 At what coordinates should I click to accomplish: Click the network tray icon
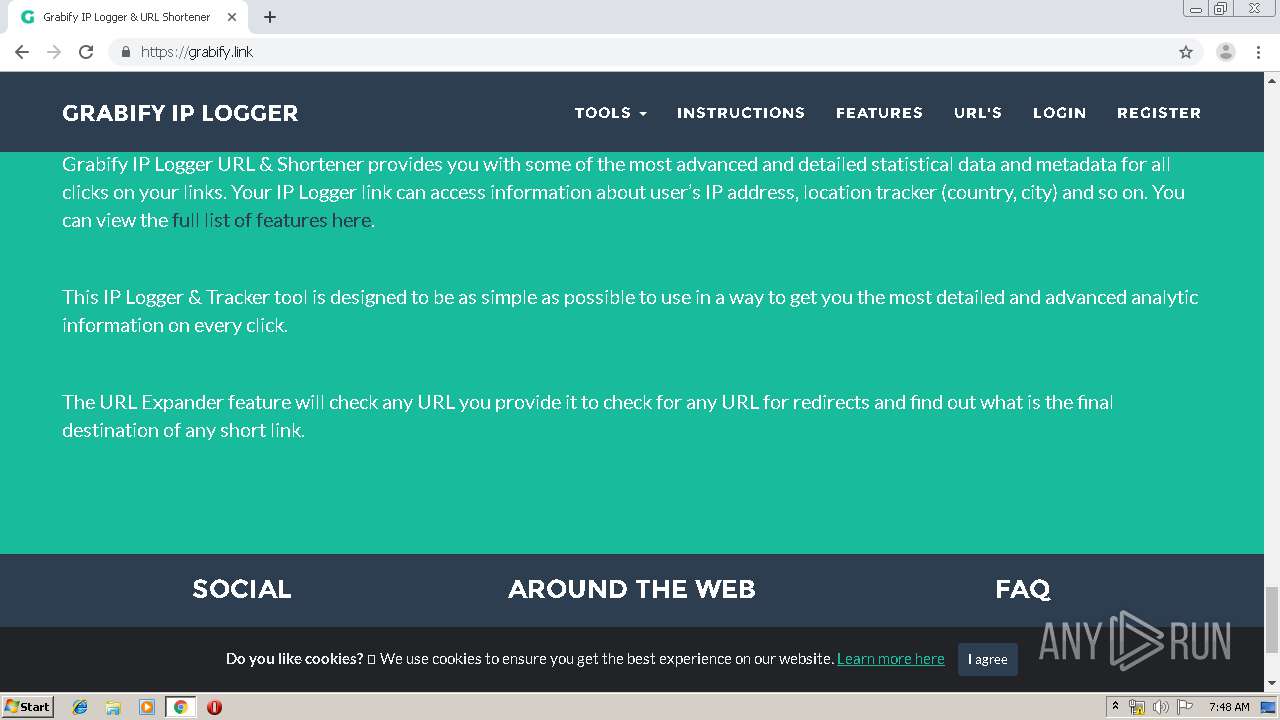coord(1137,707)
